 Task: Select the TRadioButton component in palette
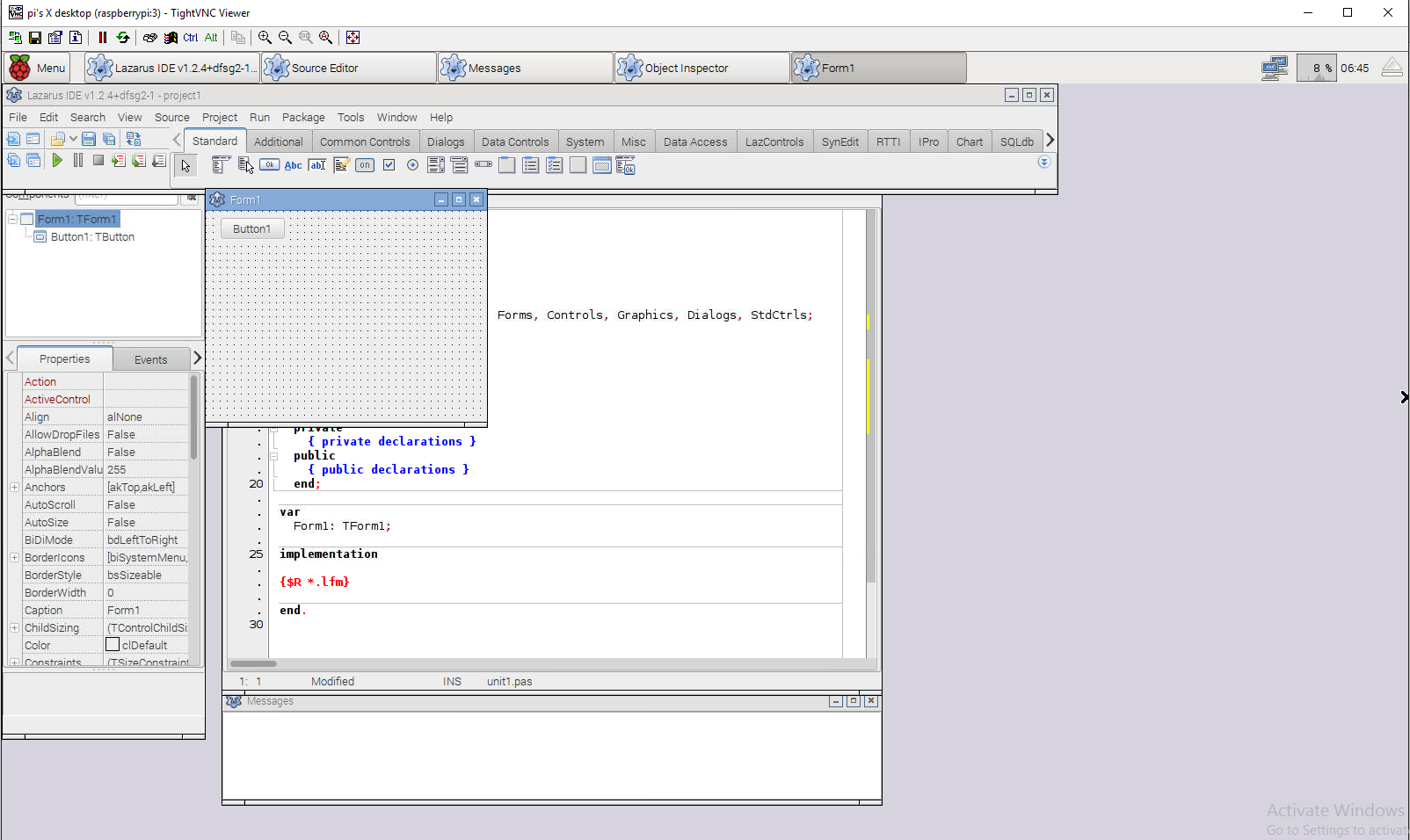coord(412,165)
